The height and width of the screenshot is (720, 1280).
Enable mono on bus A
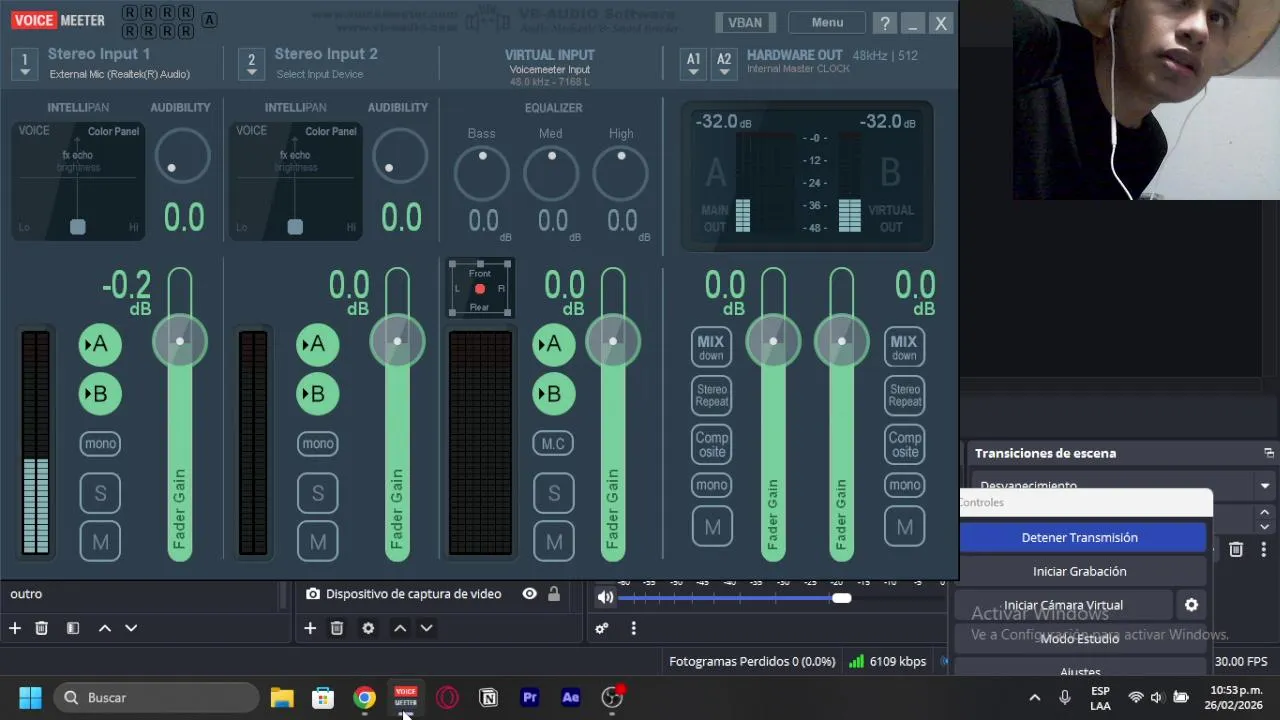click(711, 486)
